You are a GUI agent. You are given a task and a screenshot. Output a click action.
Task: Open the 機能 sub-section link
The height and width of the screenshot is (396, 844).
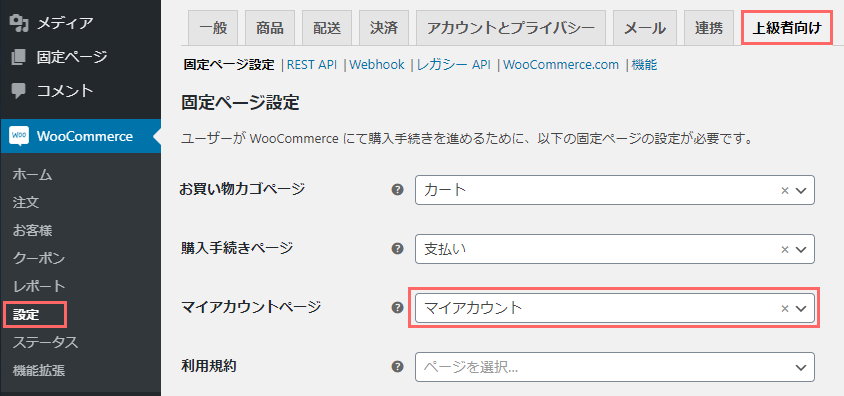pos(644,65)
